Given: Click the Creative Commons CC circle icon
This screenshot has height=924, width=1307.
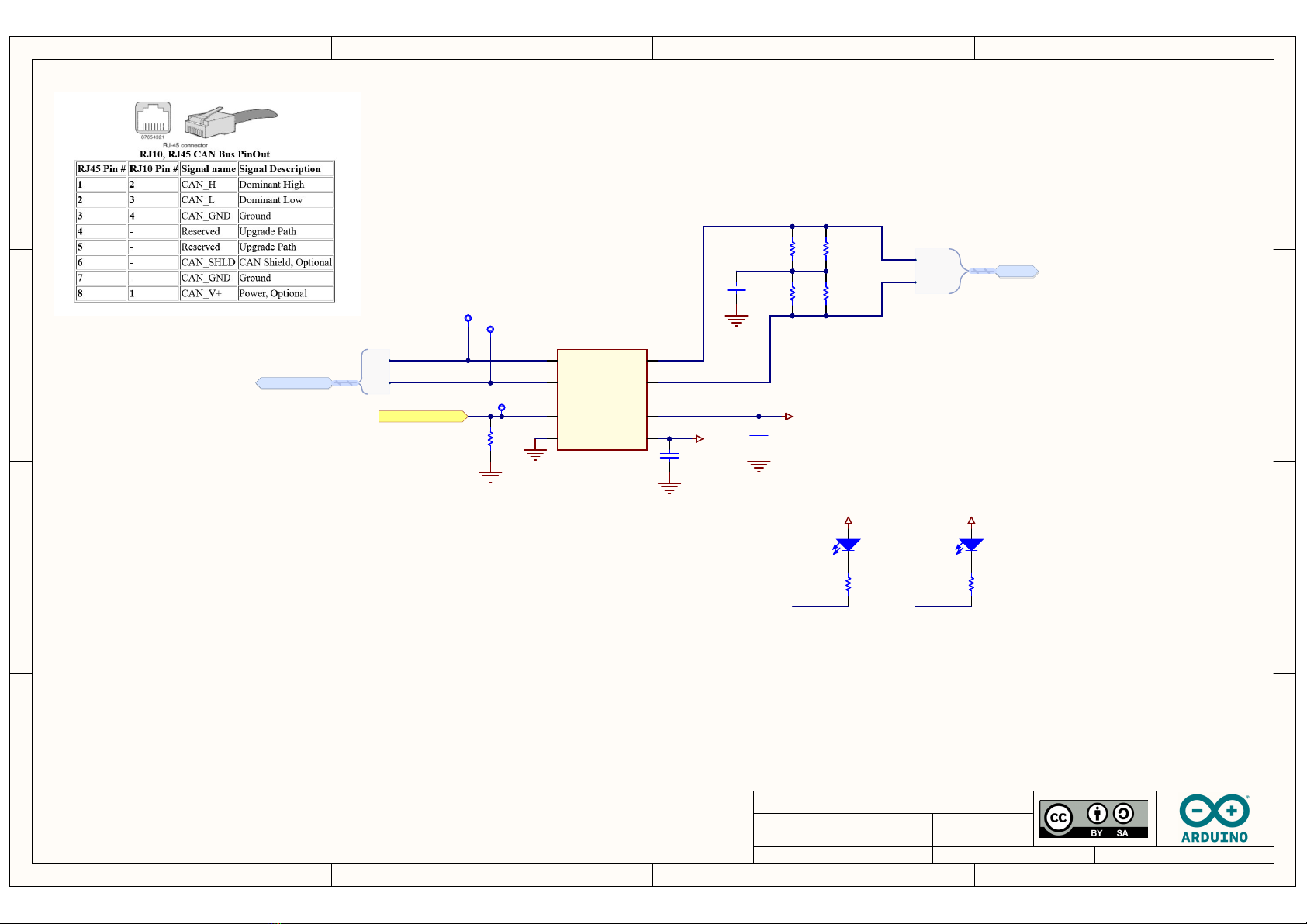Looking at the screenshot, I should click(x=1058, y=818).
